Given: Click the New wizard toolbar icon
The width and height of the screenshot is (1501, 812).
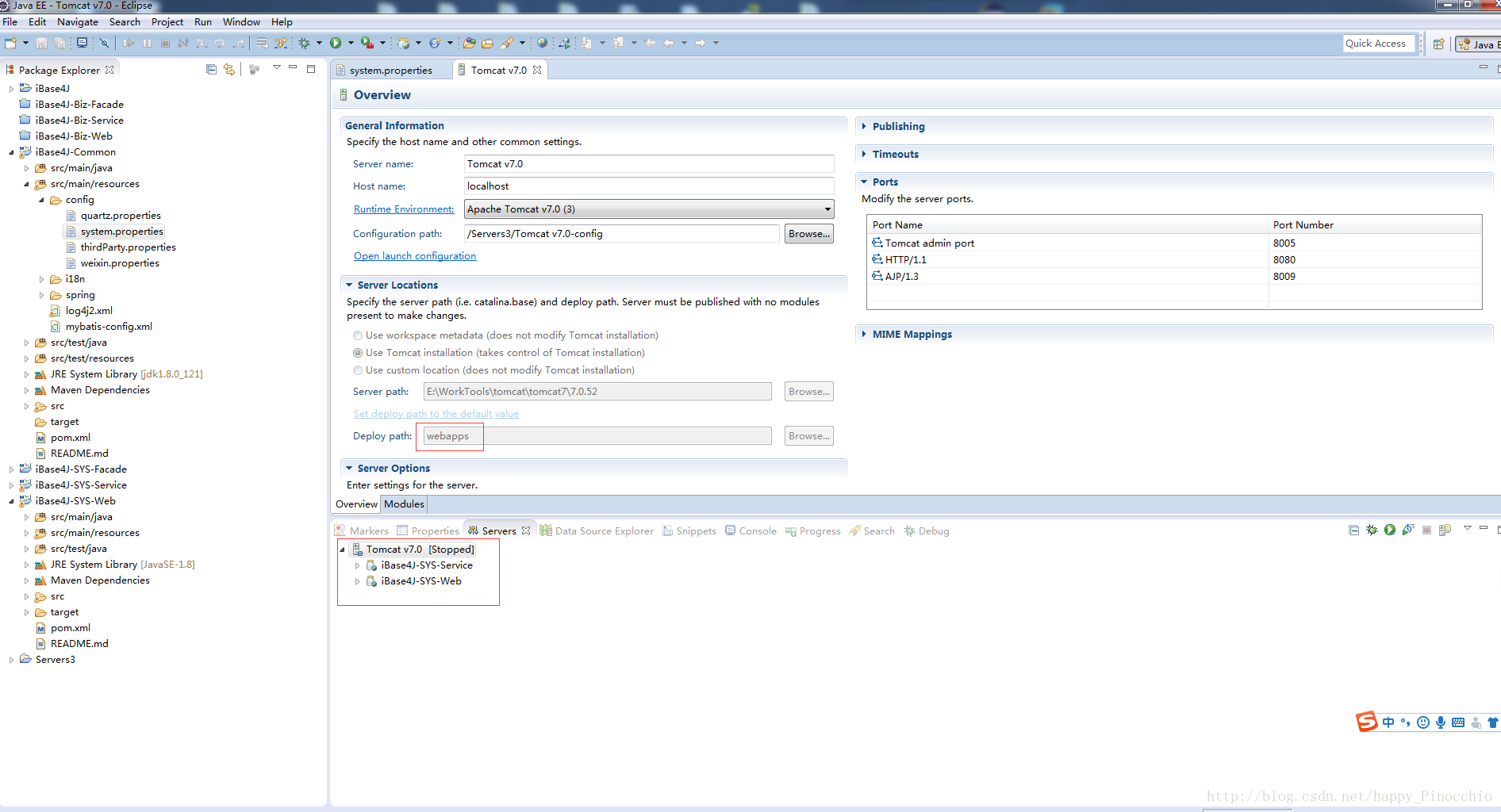Looking at the screenshot, I should (x=10, y=43).
